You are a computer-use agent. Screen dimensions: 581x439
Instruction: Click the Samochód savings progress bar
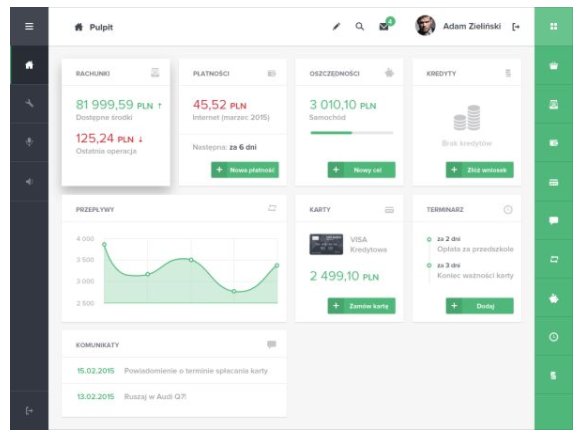(352, 133)
